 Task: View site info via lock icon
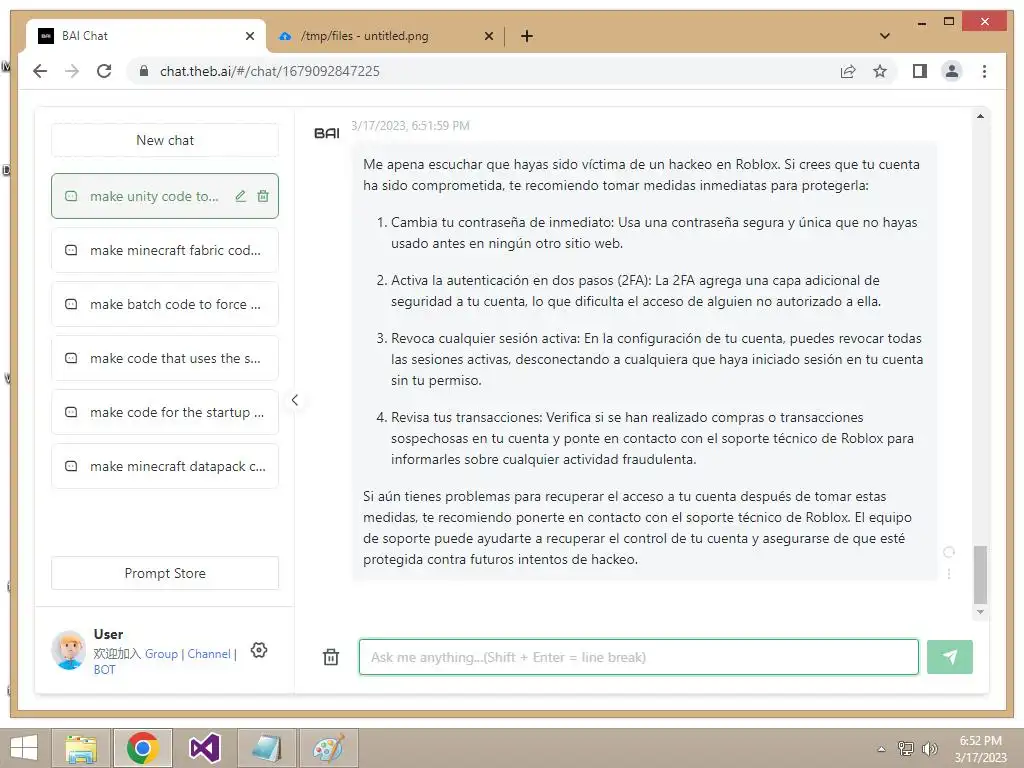(144, 71)
